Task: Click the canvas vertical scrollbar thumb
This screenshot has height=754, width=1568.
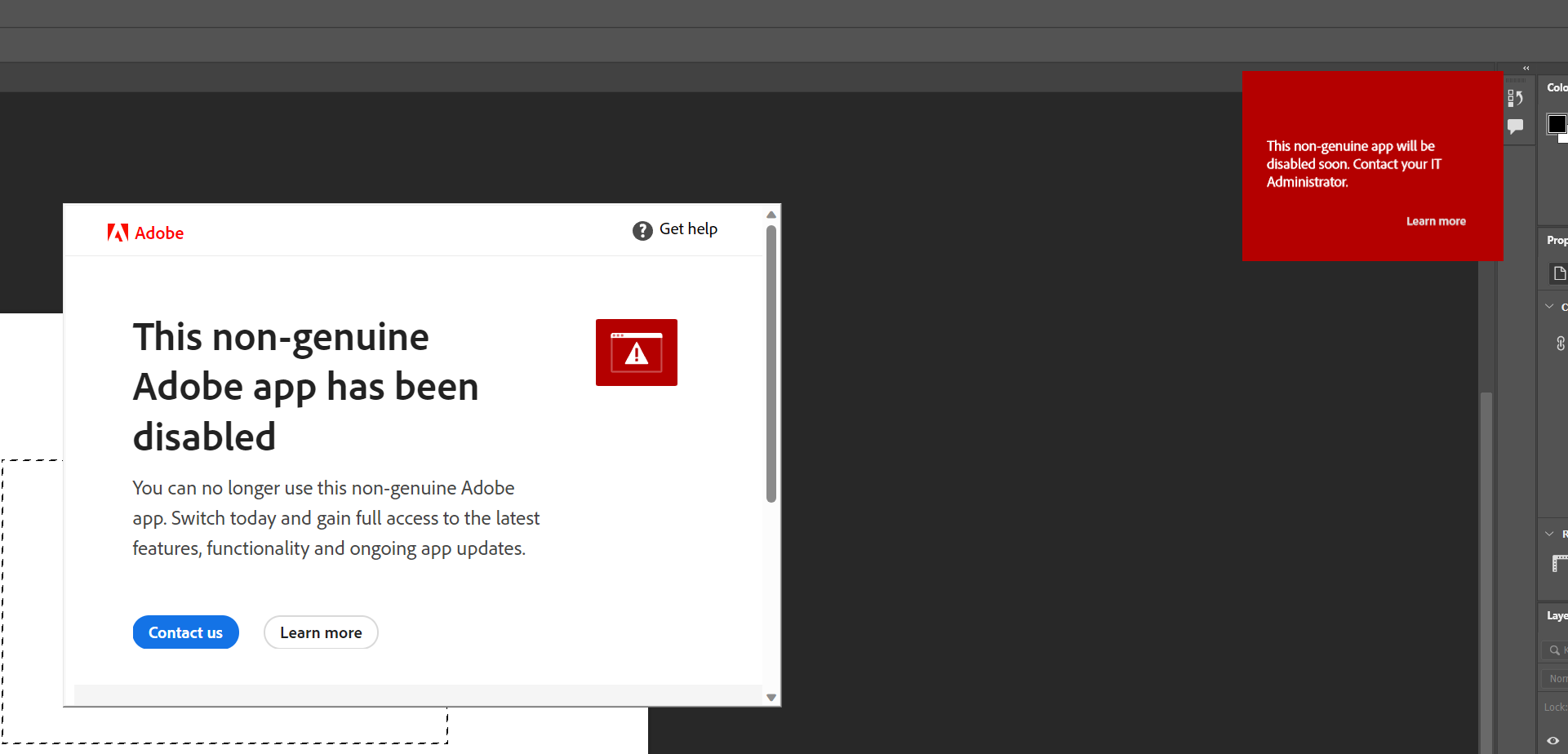Action: click(1486, 573)
